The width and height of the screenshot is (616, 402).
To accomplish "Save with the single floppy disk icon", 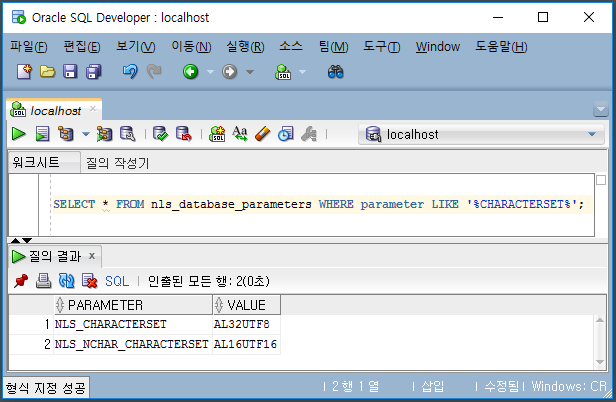I will coord(70,72).
